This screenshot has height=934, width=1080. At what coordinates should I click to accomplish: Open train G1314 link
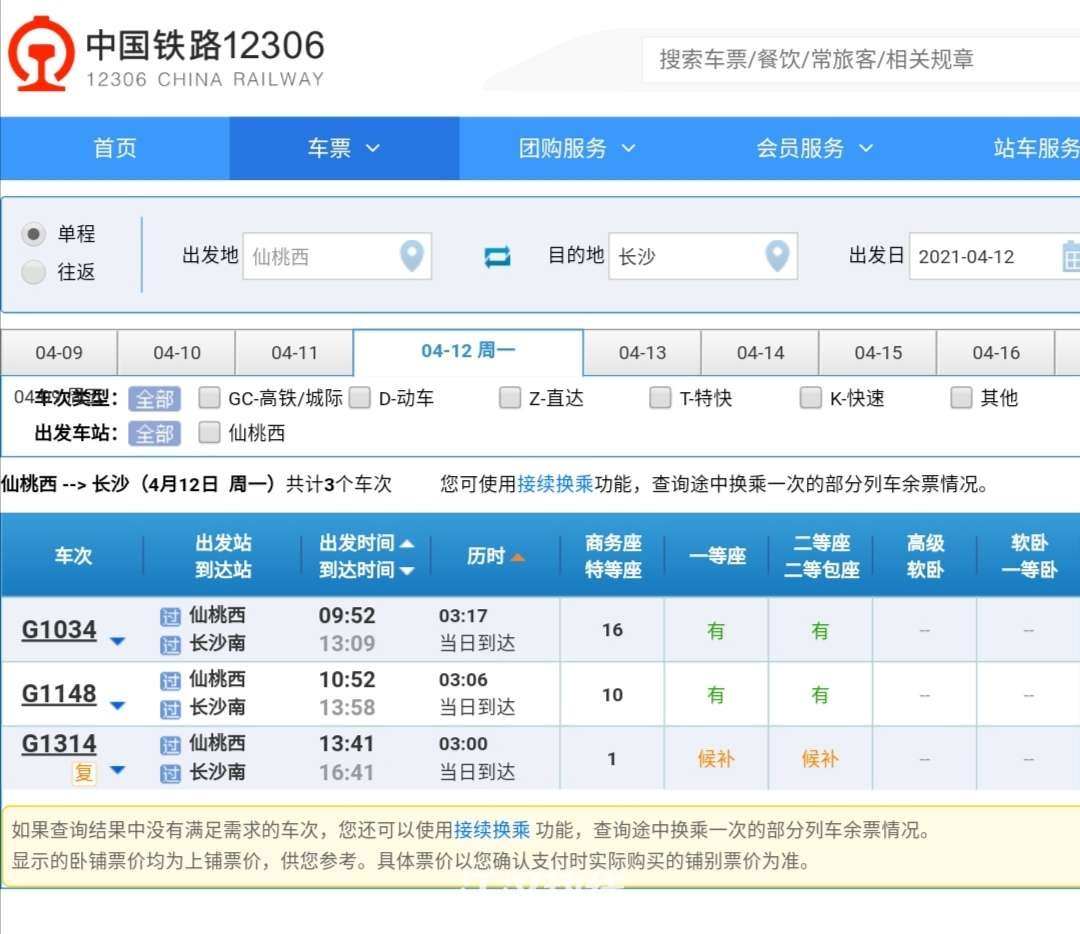click(x=59, y=744)
